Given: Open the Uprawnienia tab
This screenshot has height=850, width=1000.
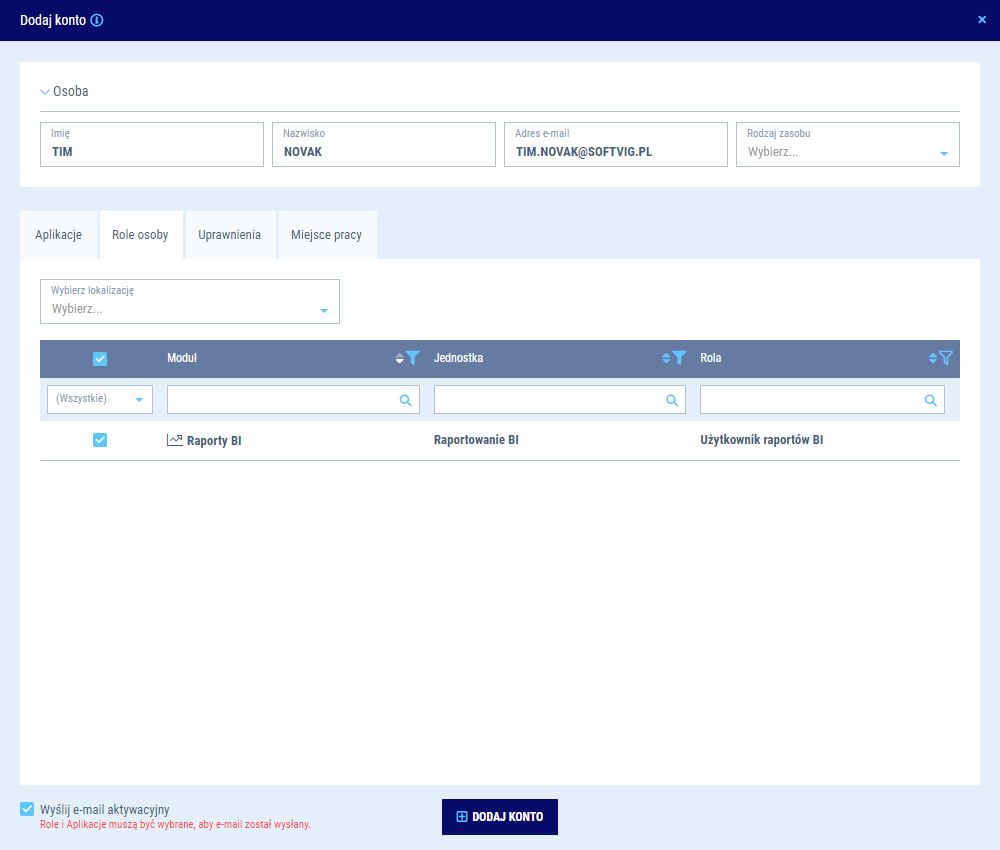Looking at the screenshot, I should 229,235.
